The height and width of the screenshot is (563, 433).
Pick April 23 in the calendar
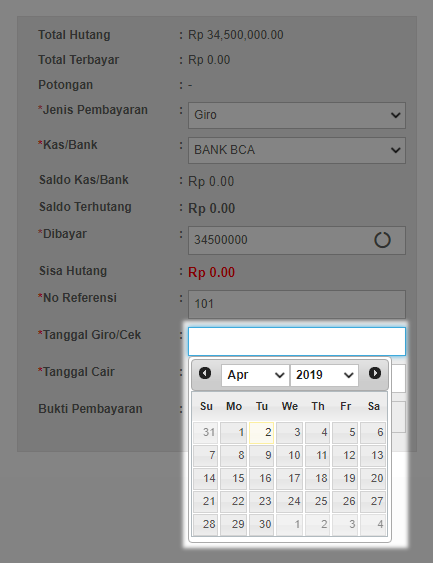261,502
